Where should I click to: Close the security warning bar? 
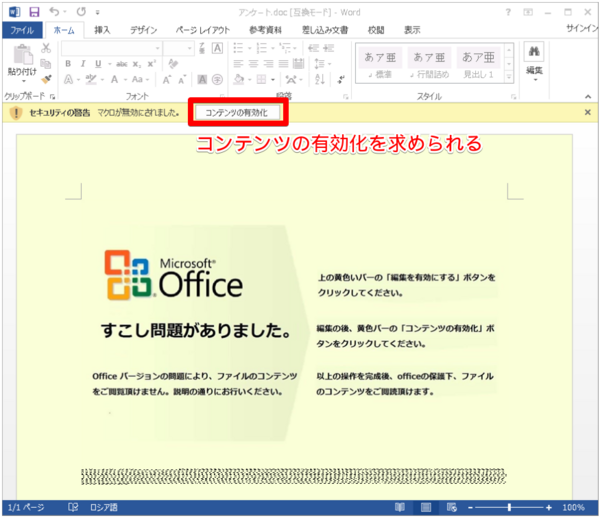tap(587, 112)
